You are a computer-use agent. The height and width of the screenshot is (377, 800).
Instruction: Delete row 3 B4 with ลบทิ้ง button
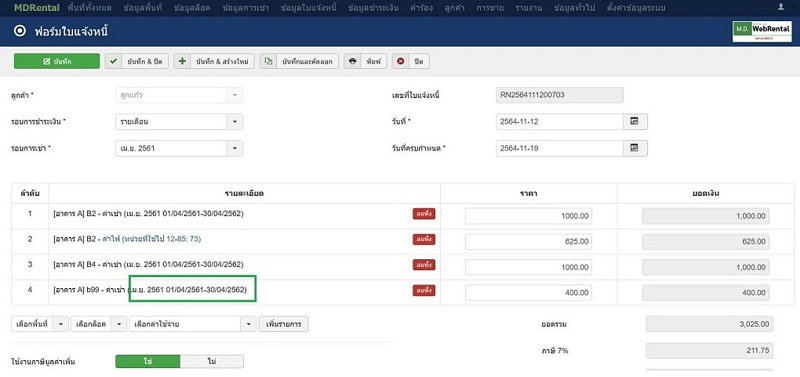tap(424, 265)
